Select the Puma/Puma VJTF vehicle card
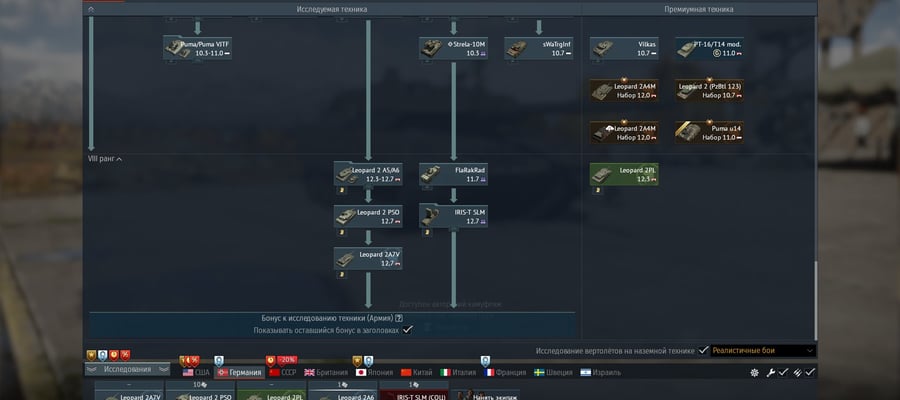Image resolution: width=900 pixels, height=400 pixels. click(197, 48)
